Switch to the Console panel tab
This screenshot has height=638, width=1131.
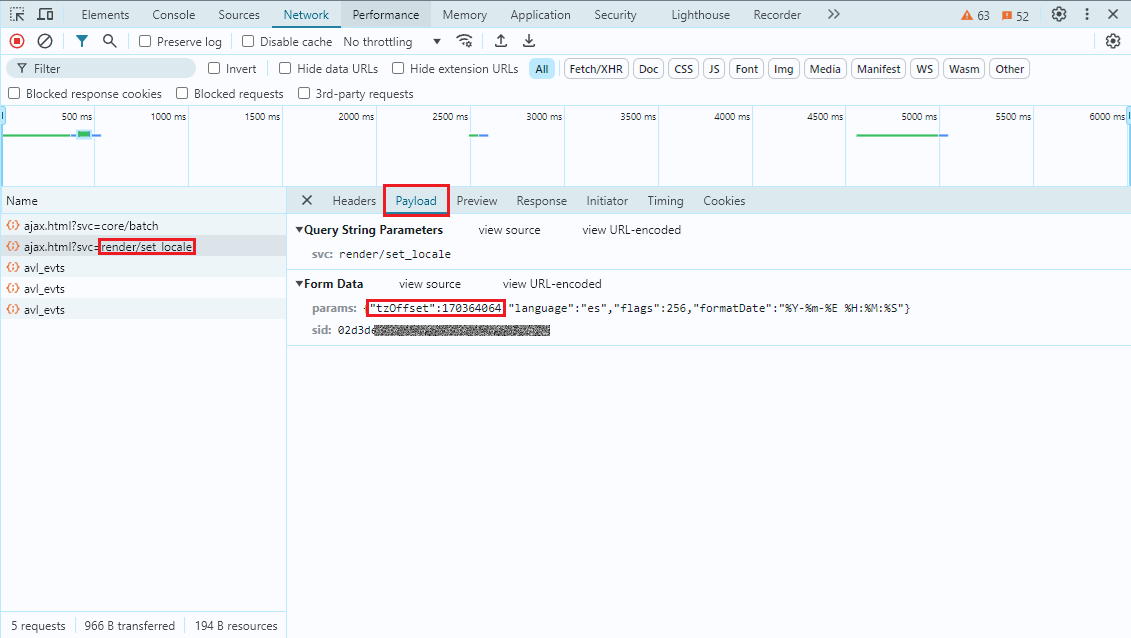click(173, 15)
